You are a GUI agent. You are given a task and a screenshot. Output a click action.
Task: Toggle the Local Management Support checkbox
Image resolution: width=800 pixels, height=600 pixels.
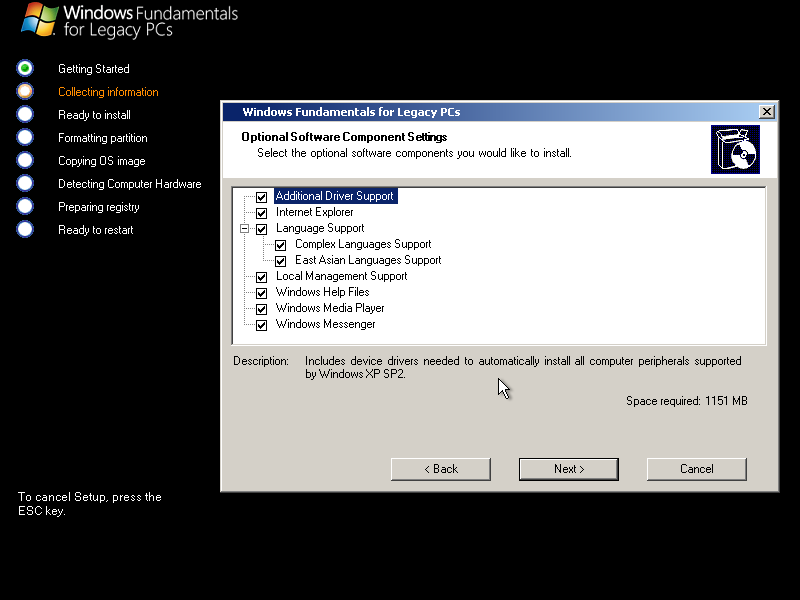click(261, 277)
